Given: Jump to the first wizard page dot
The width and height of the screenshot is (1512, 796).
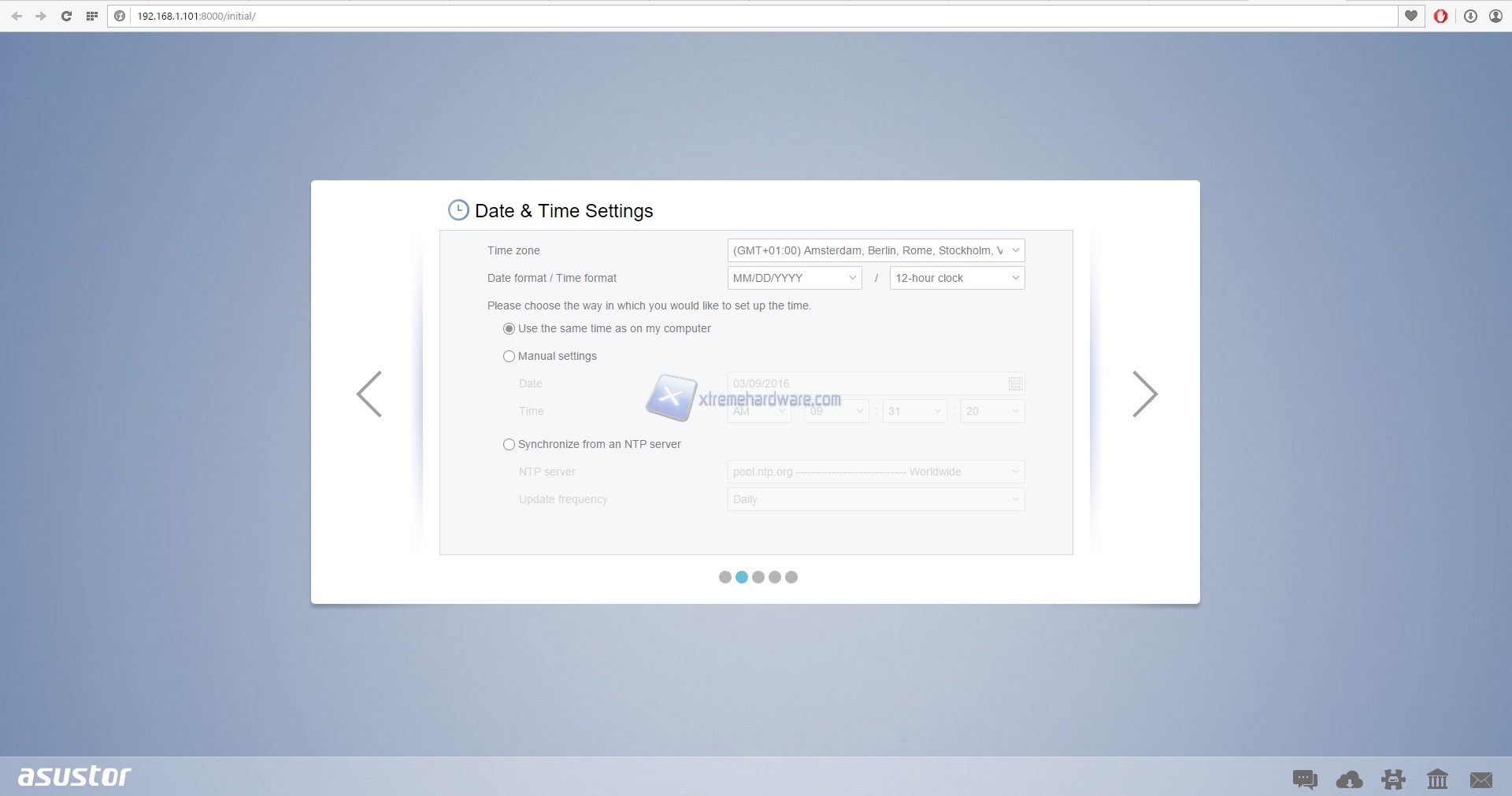Looking at the screenshot, I should point(725,577).
